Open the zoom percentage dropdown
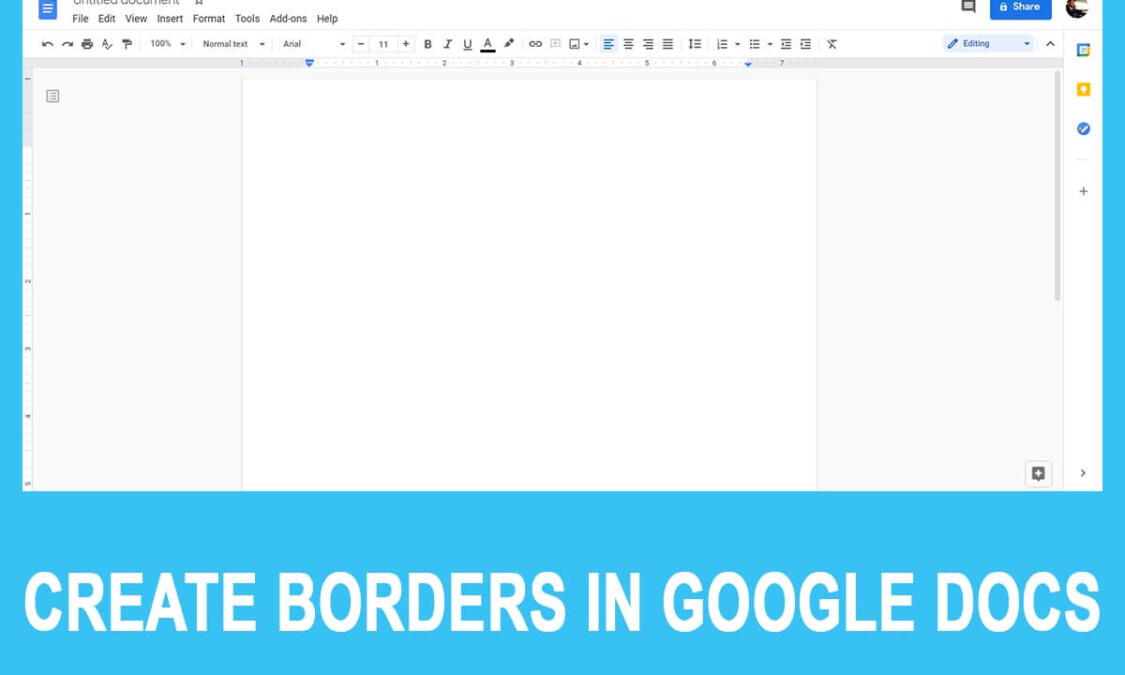This screenshot has height=675, width=1125. pos(163,43)
